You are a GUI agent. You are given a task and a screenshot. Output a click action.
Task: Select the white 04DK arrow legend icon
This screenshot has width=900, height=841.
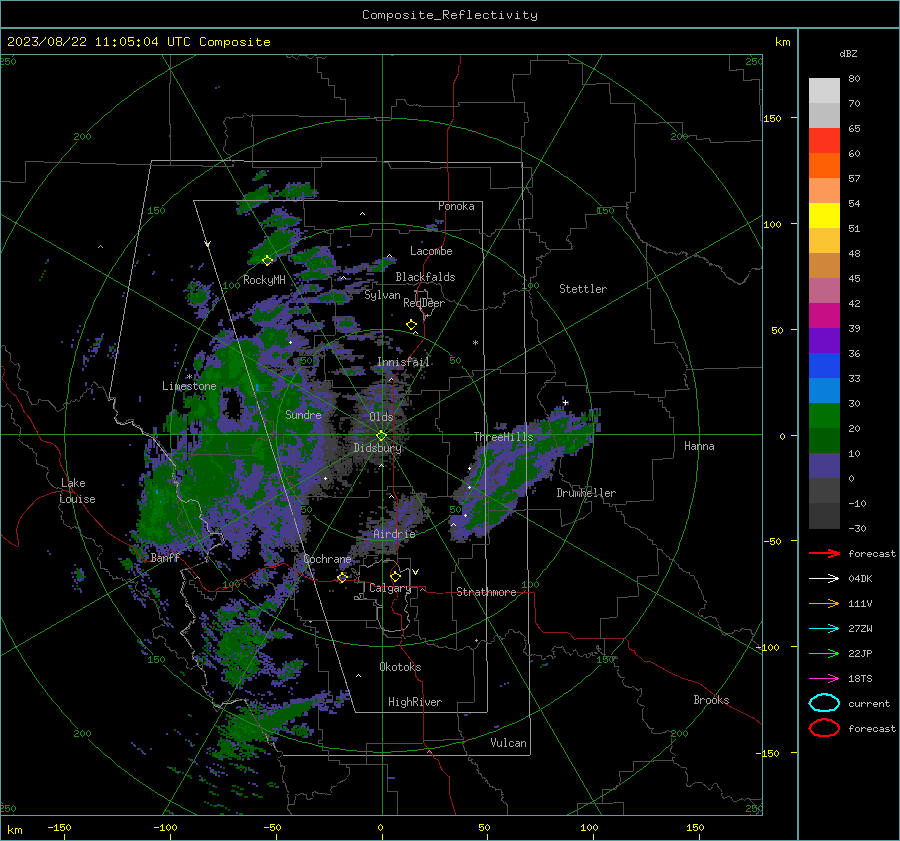tap(824, 579)
